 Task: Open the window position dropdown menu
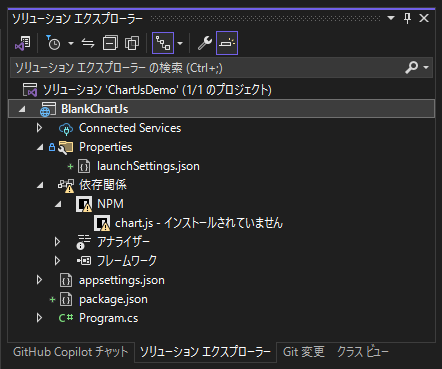coord(391,18)
